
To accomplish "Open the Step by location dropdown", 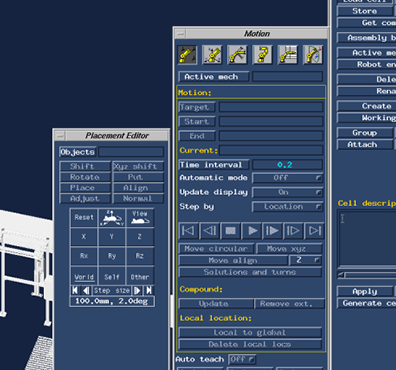I will tap(287, 207).
